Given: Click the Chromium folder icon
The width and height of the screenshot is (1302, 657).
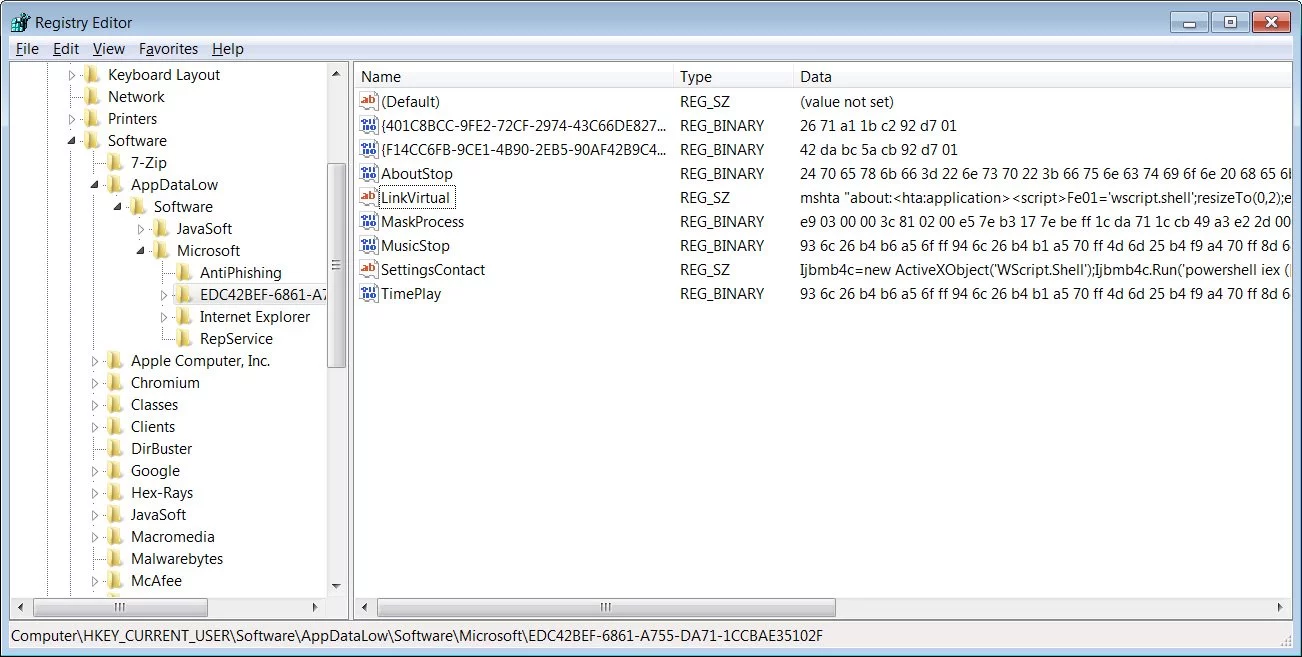Looking at the screenshot, I should click(116, 383).
